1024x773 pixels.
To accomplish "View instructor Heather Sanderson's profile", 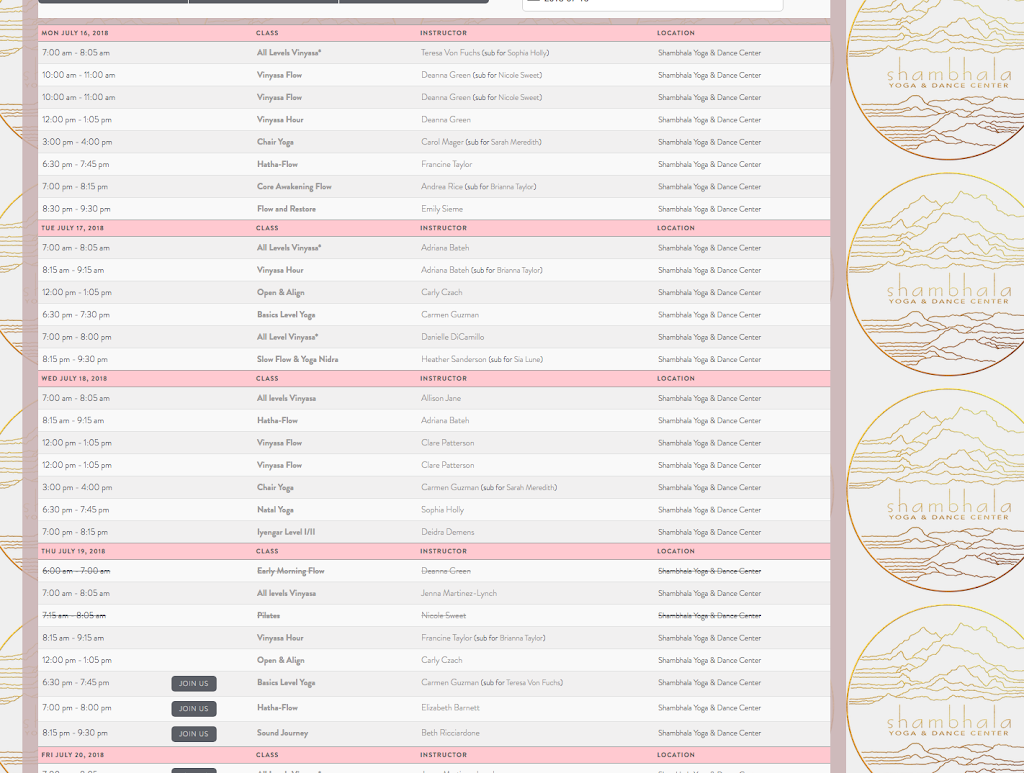I will coord(453,359).
